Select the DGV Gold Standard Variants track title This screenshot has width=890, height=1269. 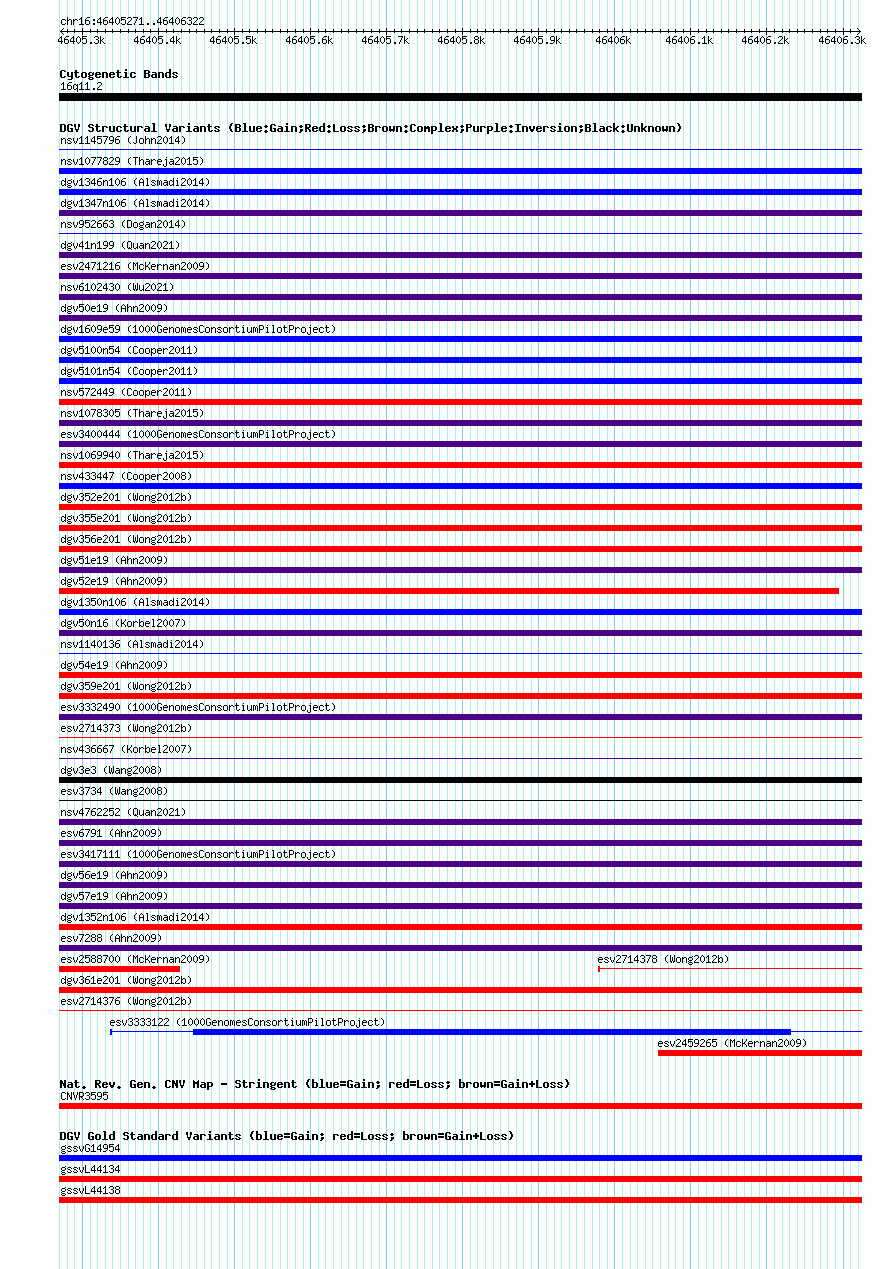pos(287,1136)
